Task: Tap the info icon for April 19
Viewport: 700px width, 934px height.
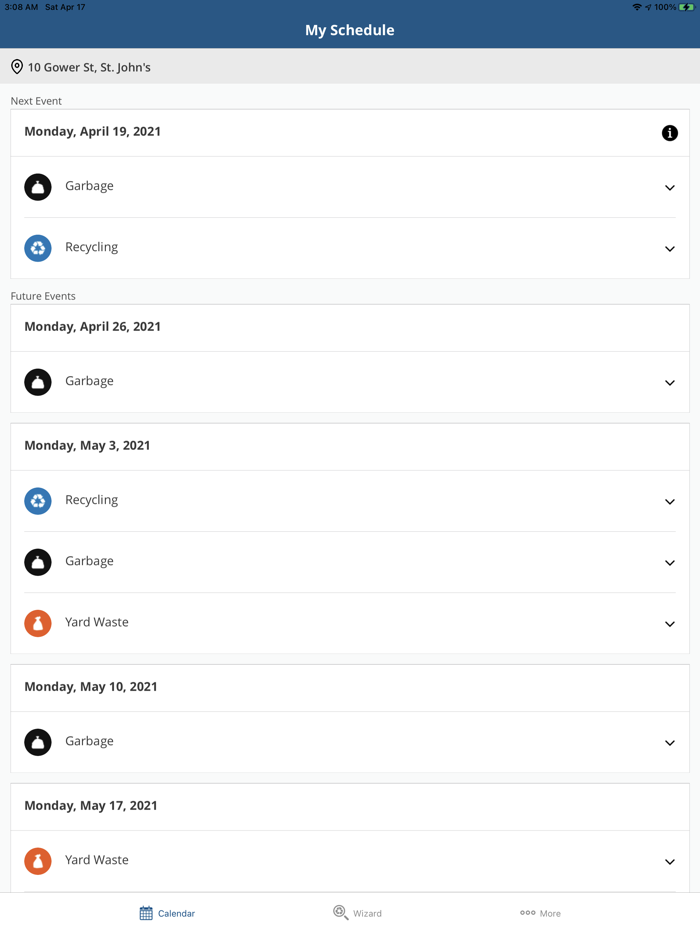Action: point(670,133)
